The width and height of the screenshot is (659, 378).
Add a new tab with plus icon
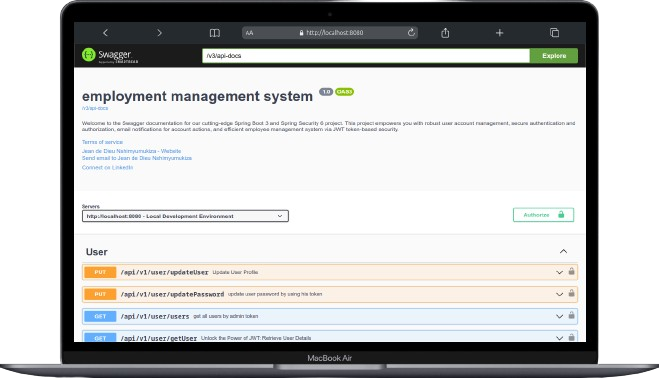pyautogui.click(x=499, y=33)
